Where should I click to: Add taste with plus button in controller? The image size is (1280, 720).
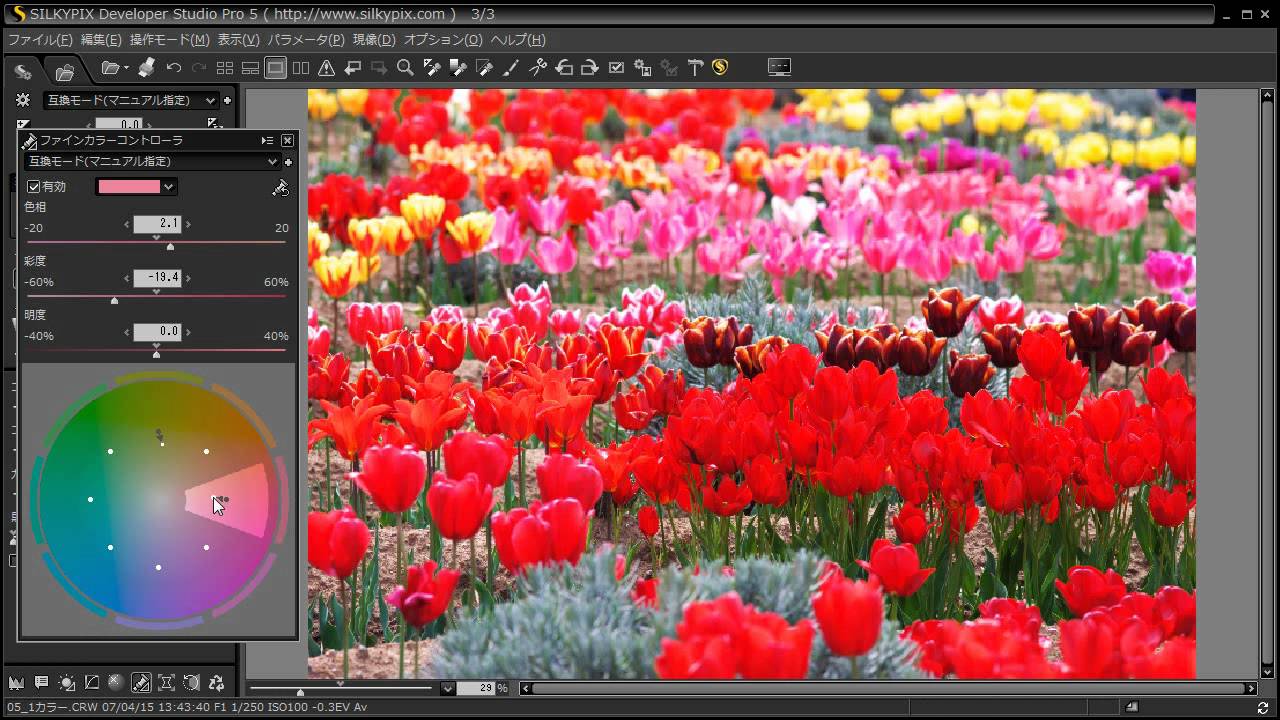288,162
